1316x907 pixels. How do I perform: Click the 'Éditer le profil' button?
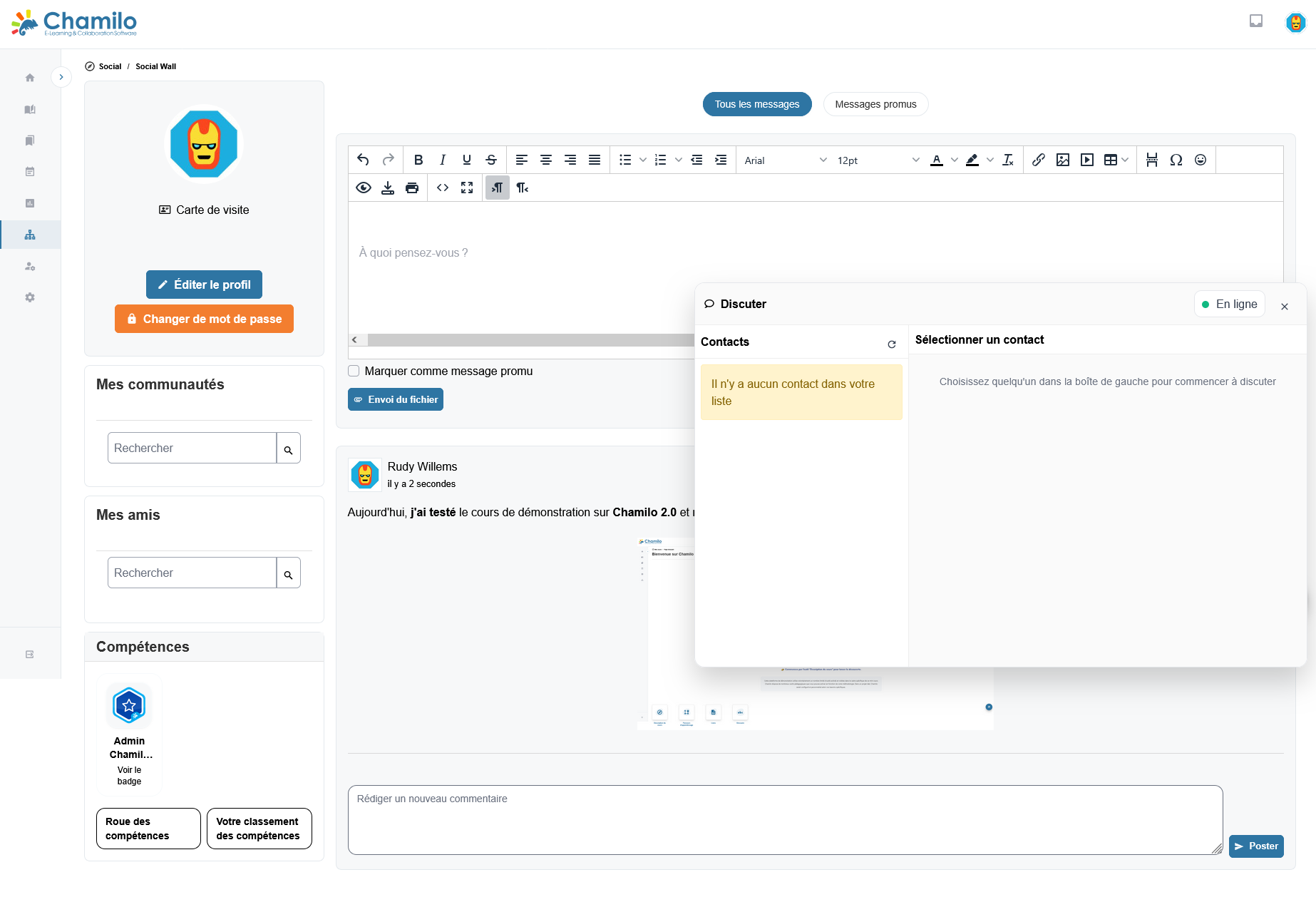(204, 285)
